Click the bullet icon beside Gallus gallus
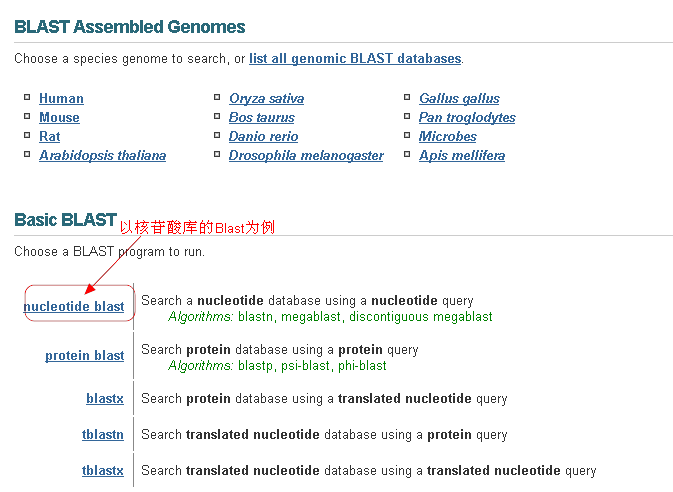673x492 pixels. point(408,98)
